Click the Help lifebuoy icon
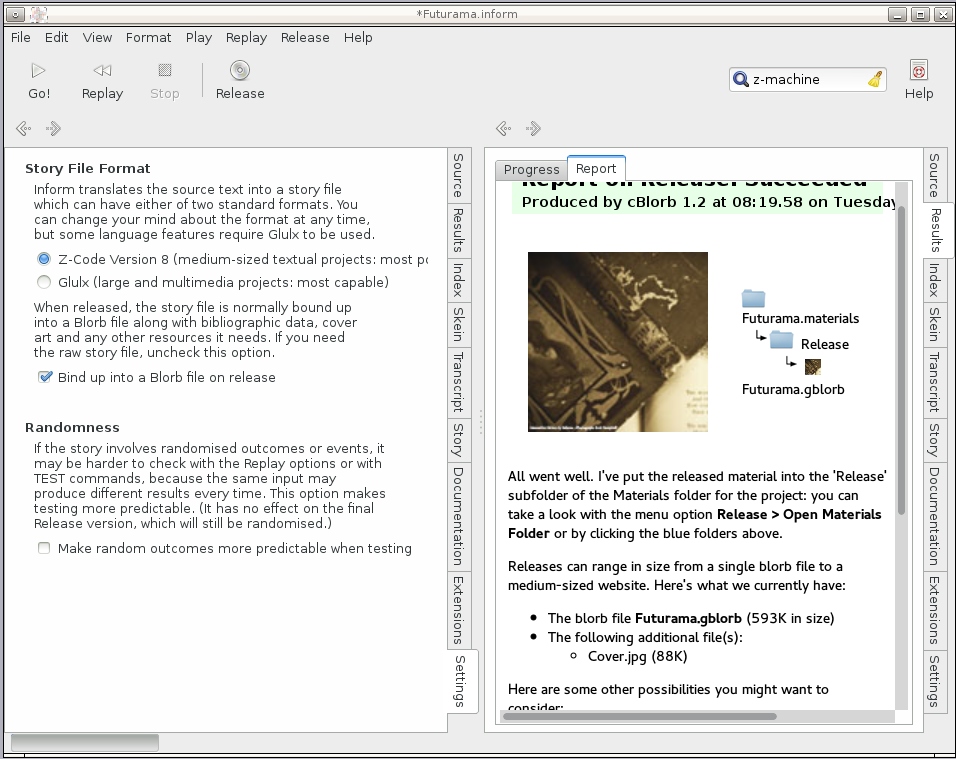 [x=919, y=71]
